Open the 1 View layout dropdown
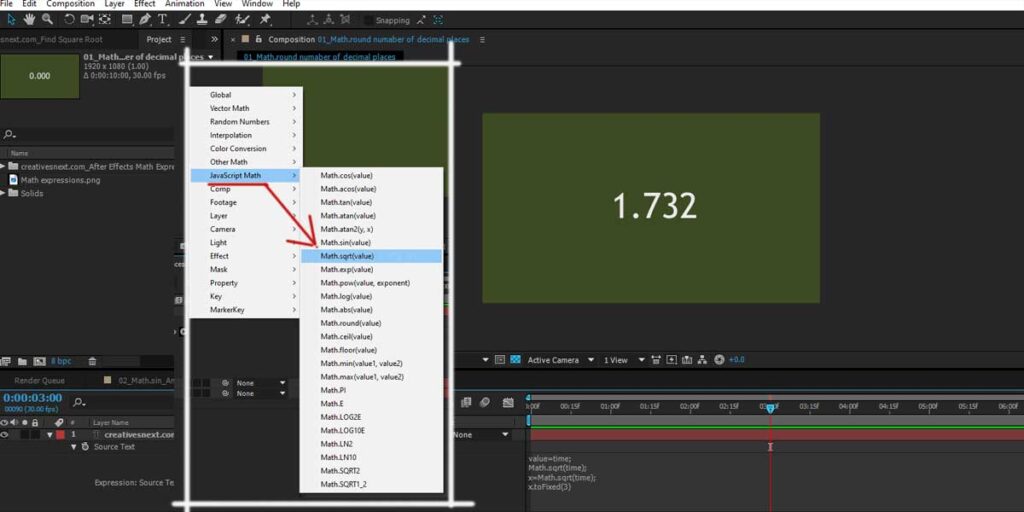 tap(617, 360)
